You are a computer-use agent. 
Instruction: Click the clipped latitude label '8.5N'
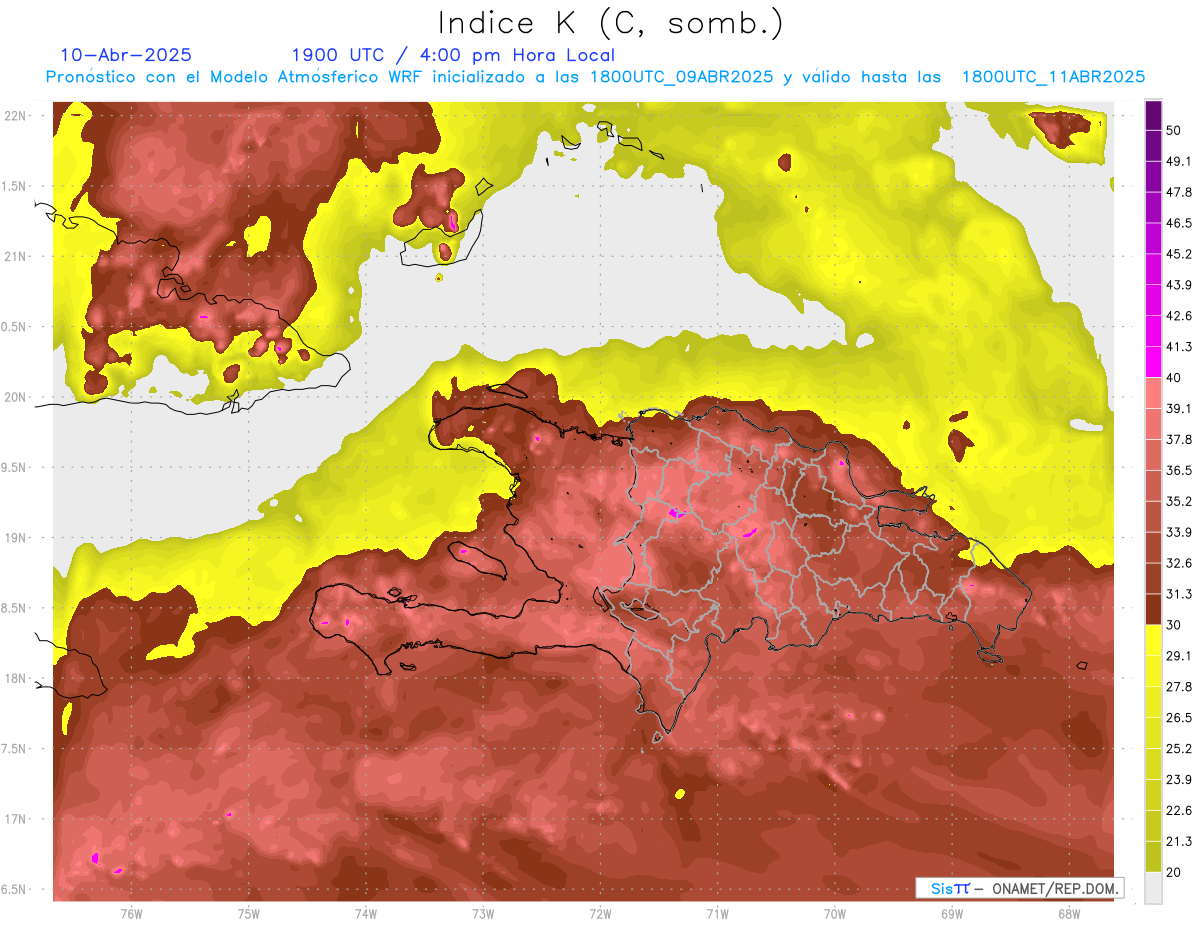[x=13, y=609]
